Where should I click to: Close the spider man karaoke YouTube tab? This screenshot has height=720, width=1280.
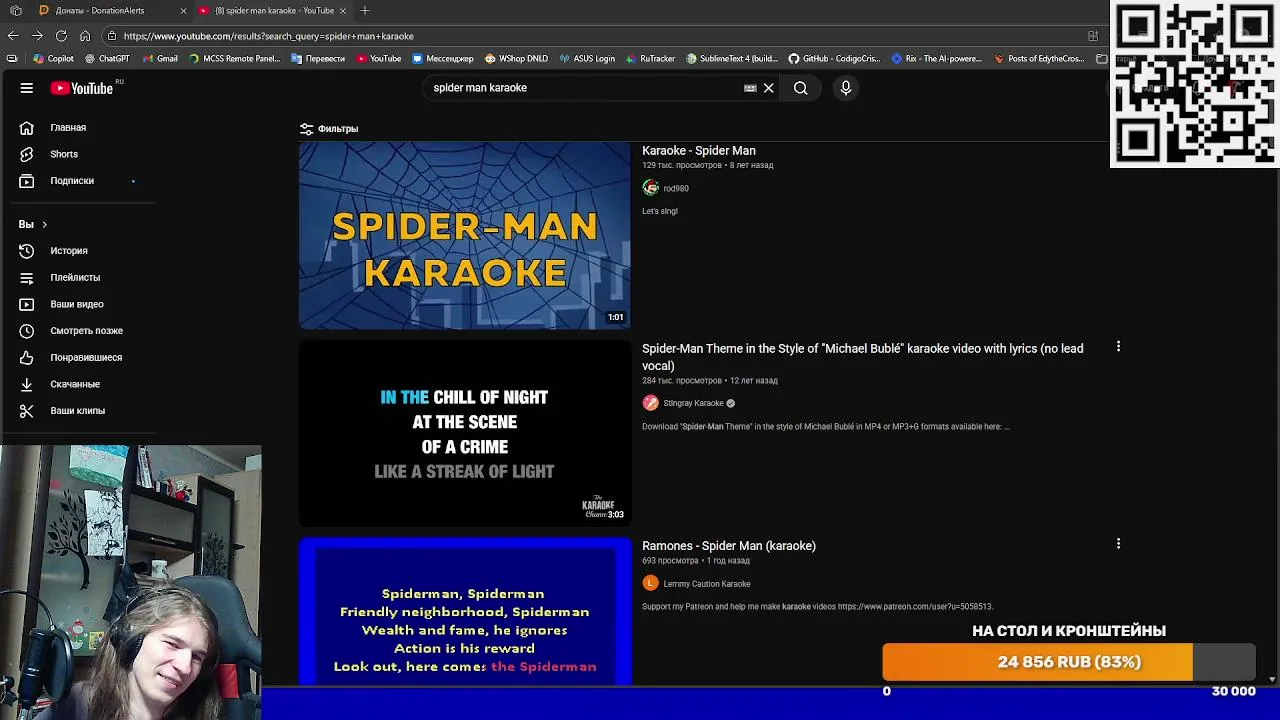point(343,10)
